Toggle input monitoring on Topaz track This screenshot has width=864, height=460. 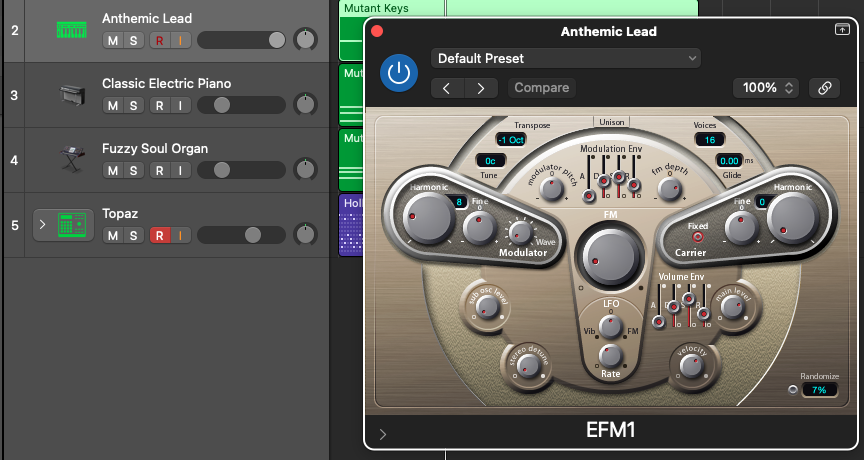(x=180, y=235)
